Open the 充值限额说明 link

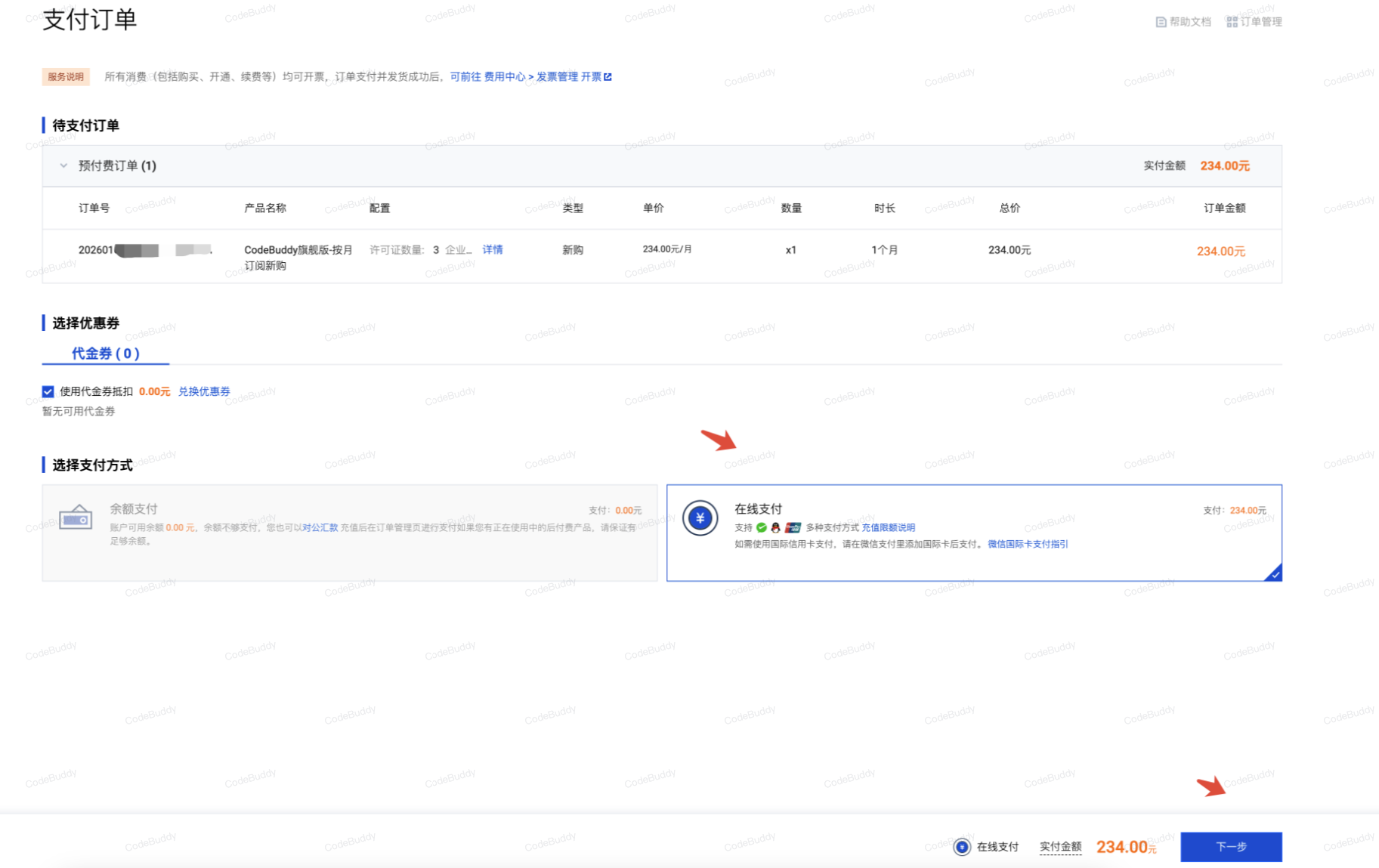(x=888, y=527)
